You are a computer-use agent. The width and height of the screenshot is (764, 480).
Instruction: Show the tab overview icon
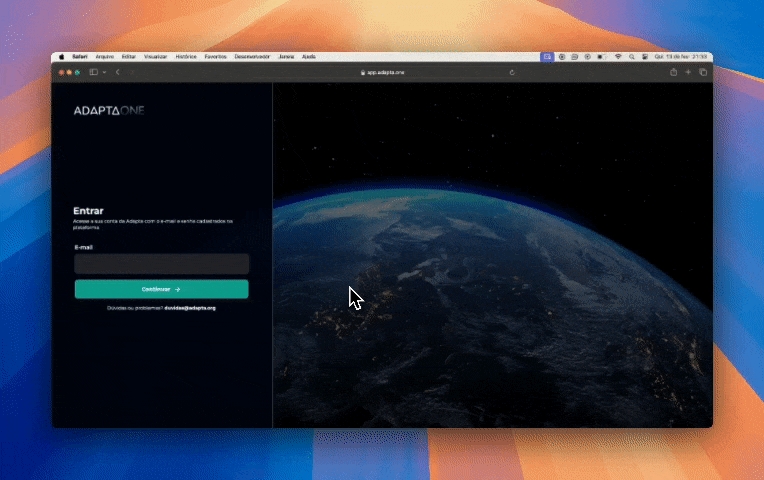pos(703,72)
